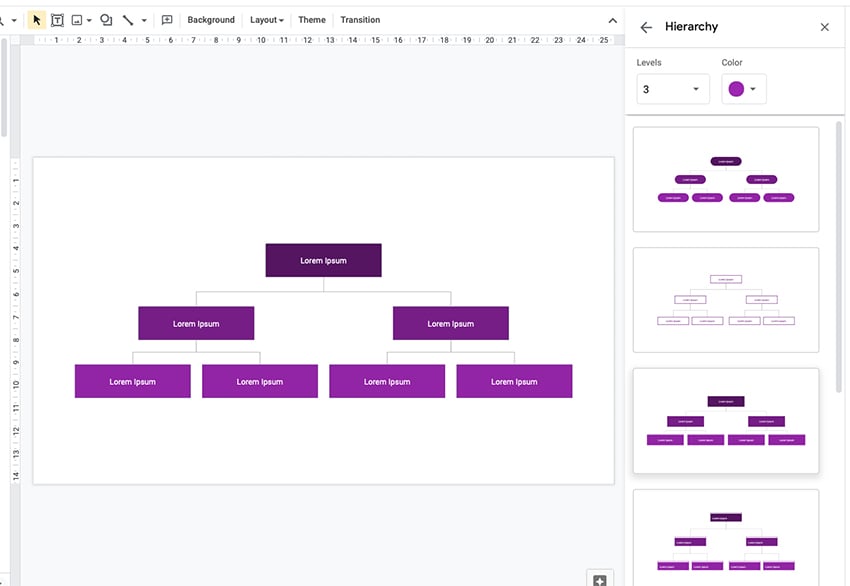Select the cursor selection tool
Image resolution: width=850 pixels, height=586 pixels.
(x=35, y=19)
